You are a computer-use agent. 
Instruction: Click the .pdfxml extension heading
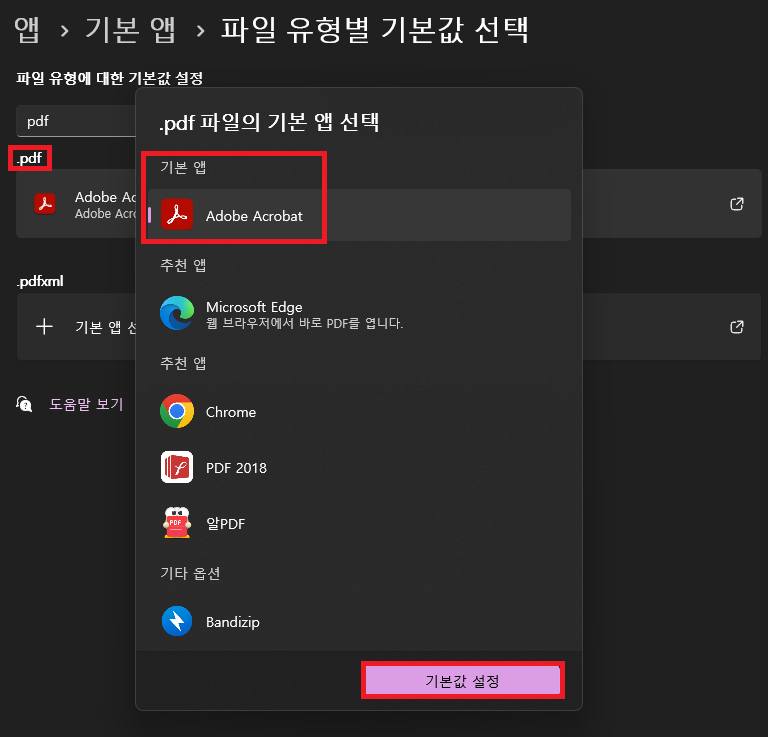(40, 281)
